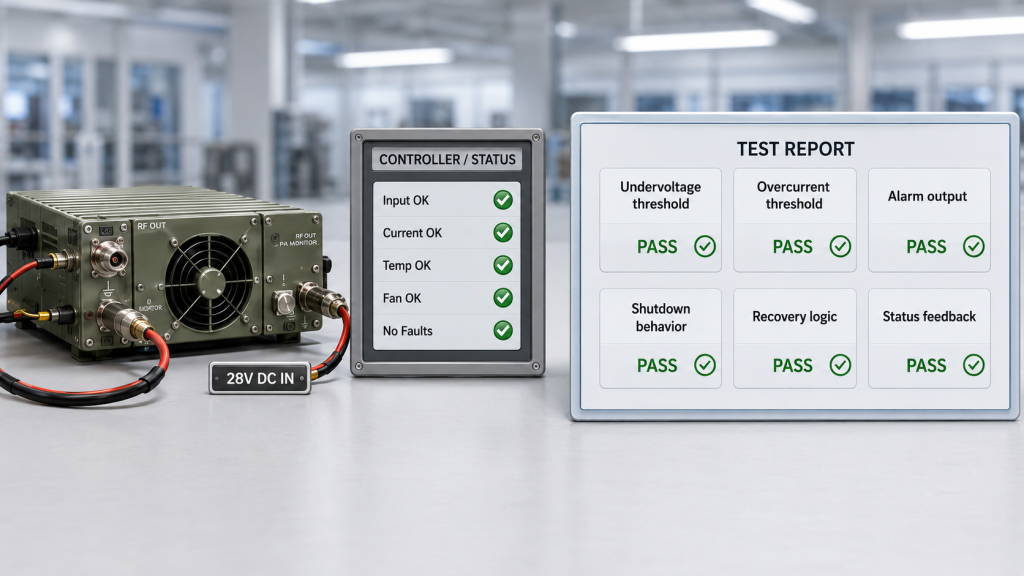Click PASS text under Undervoltage threshold
Image resolution: width=1024 pixels, height=576 pixels.
click(x=657, y=247)
